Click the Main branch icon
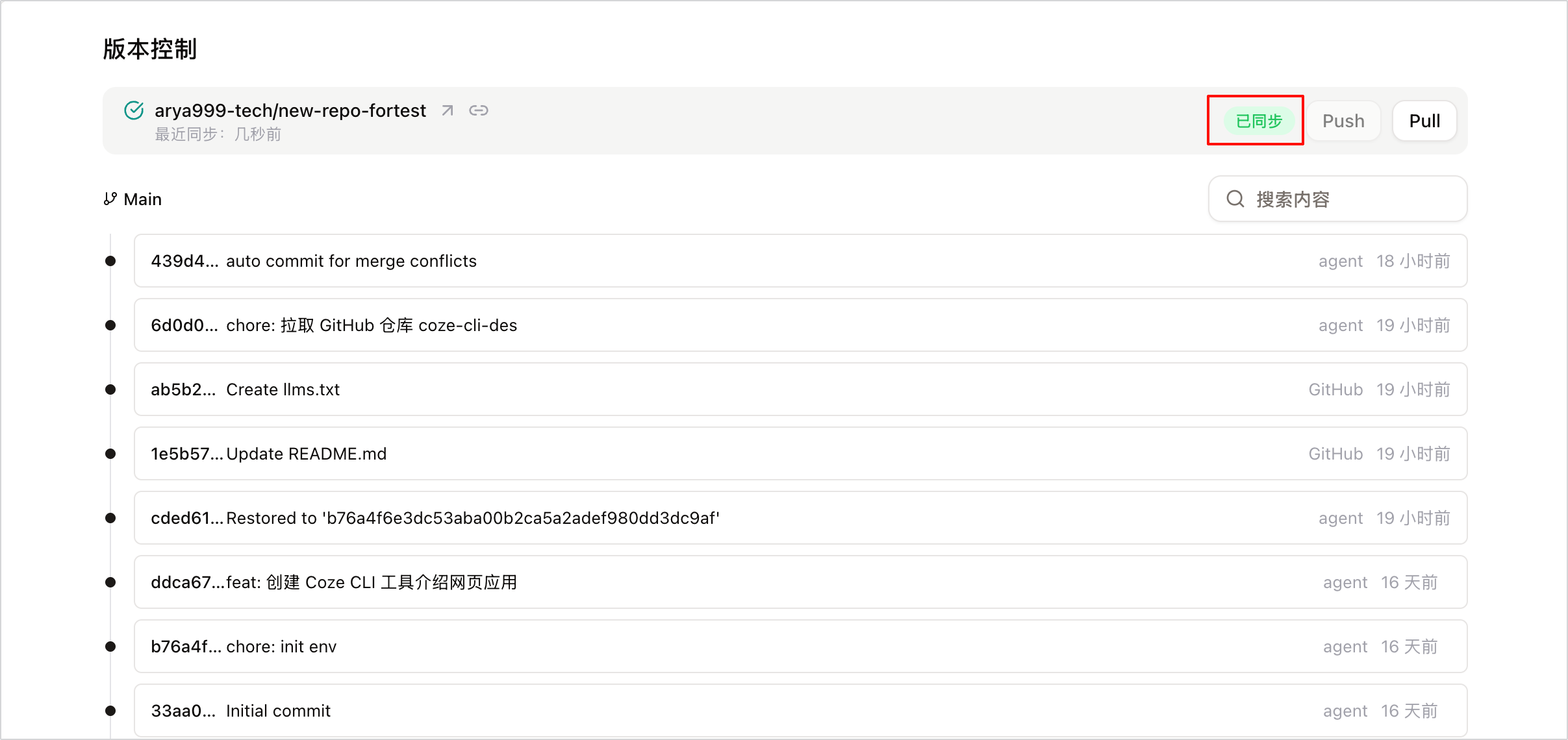This screenshot has height=740, width=1568. [110, 199]
